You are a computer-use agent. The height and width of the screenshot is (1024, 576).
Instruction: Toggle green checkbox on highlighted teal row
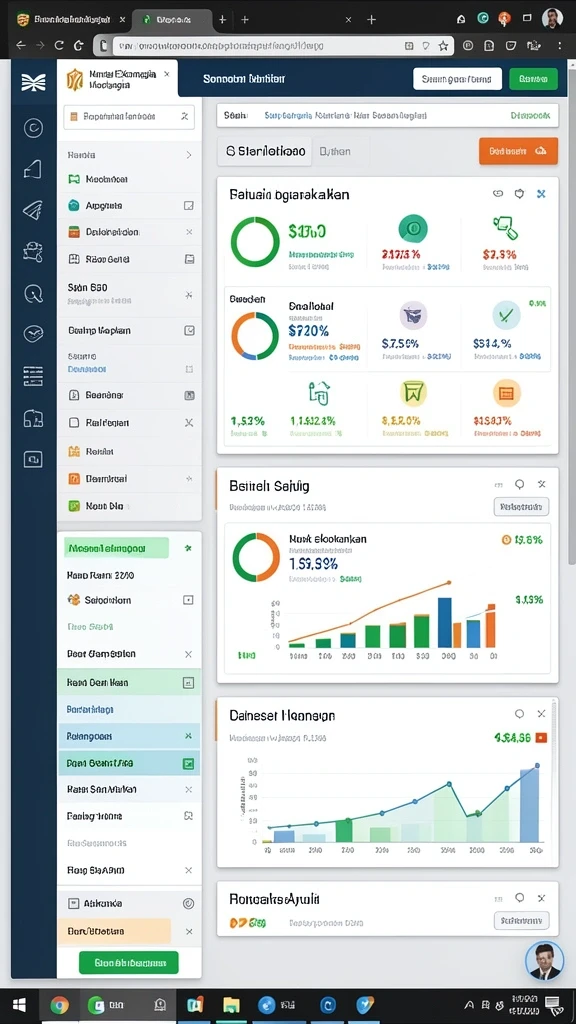[x=188, y=763]
